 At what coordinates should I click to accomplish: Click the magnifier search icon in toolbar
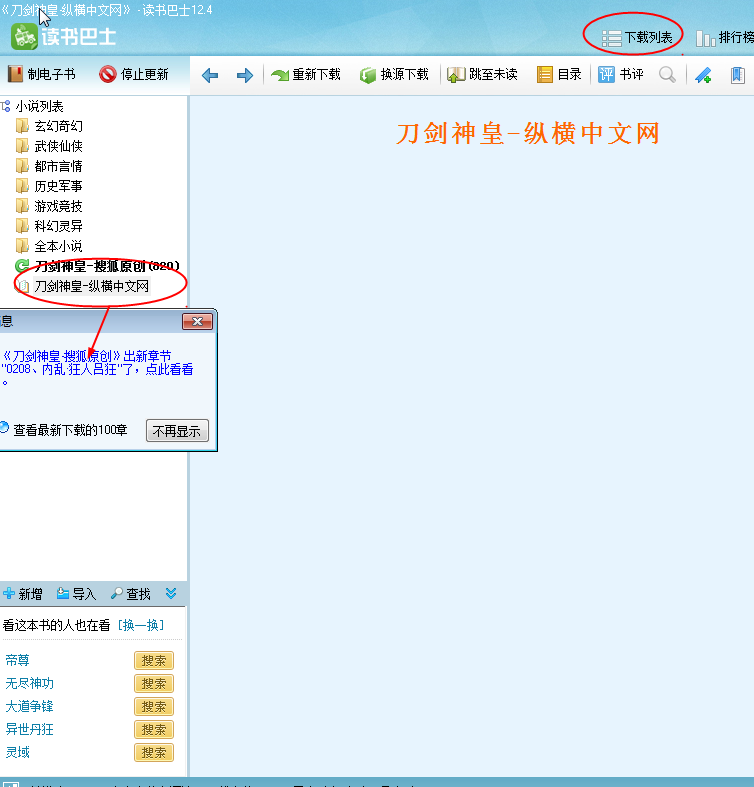tap(667, 75)
